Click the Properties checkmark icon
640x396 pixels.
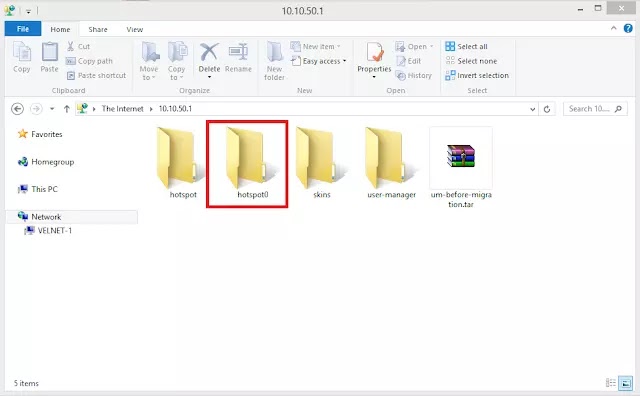pos(374,52)
